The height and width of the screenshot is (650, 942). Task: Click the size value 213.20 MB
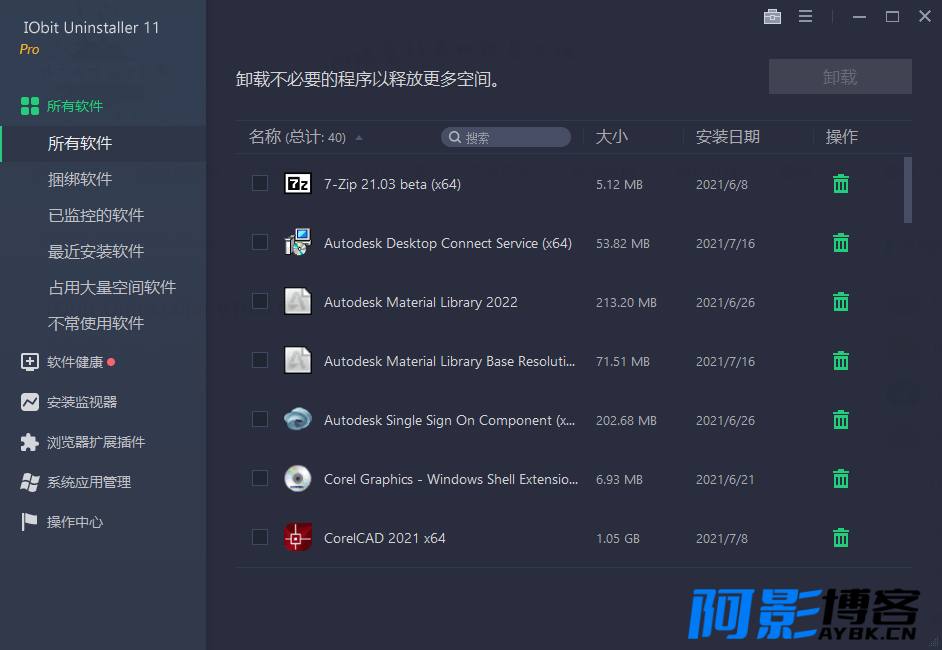626,302
